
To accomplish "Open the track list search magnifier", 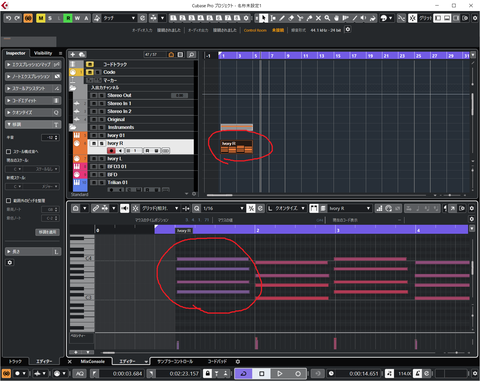I will tap(191, 54).
